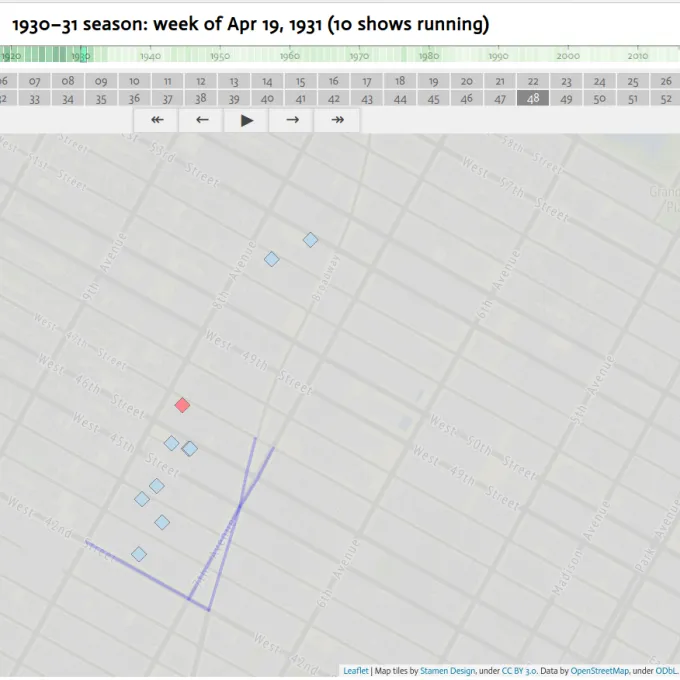Jump to 1960 on the season timeline

tap(289, 56)
